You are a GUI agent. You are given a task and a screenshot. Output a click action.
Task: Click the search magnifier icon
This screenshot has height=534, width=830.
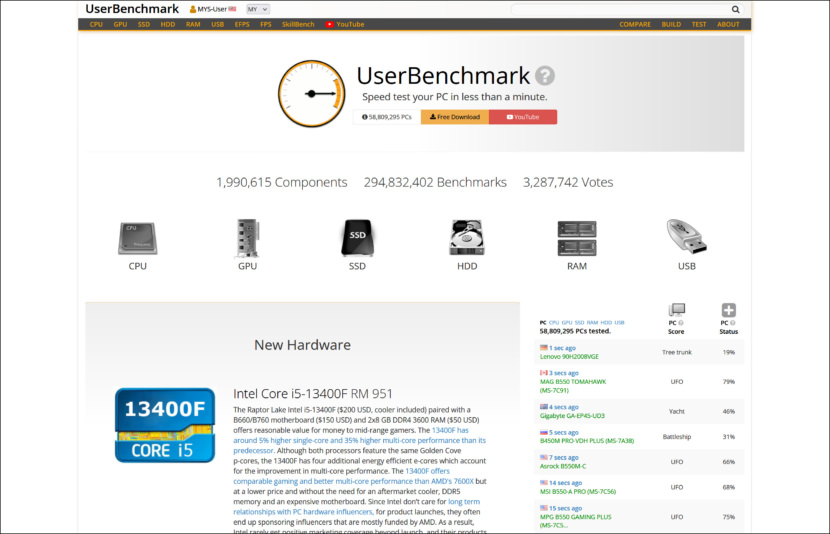735,9
